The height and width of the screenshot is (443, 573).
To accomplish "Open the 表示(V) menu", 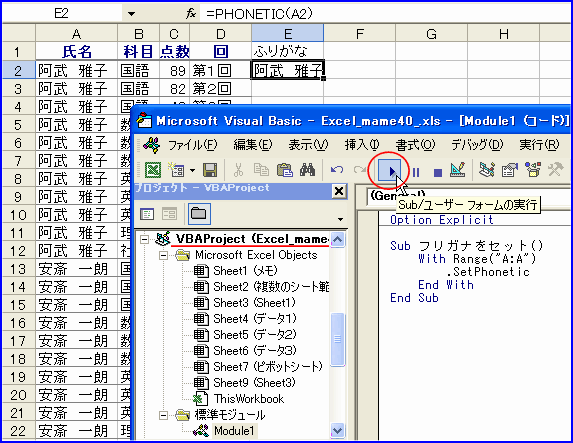I will click(308, 145).
